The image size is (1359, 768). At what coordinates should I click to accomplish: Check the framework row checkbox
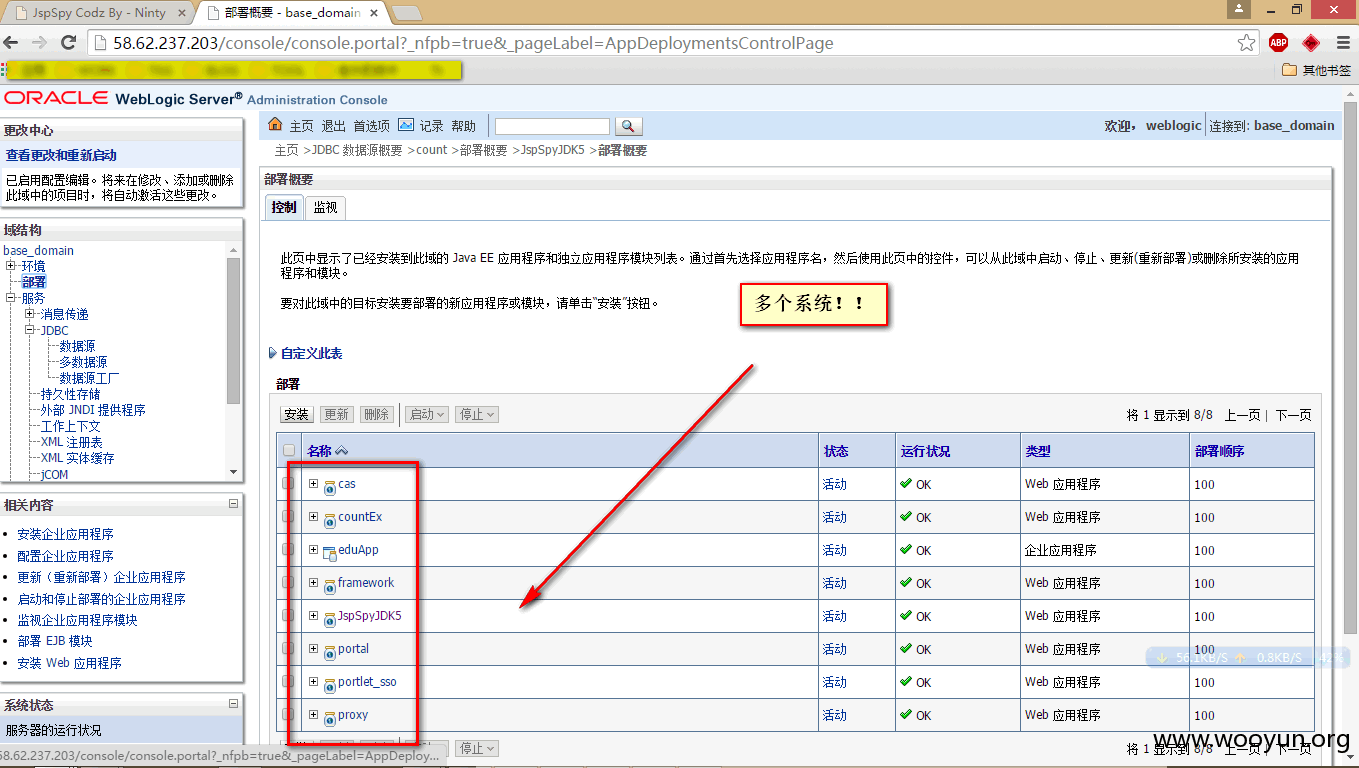click(x=289, y=583)
